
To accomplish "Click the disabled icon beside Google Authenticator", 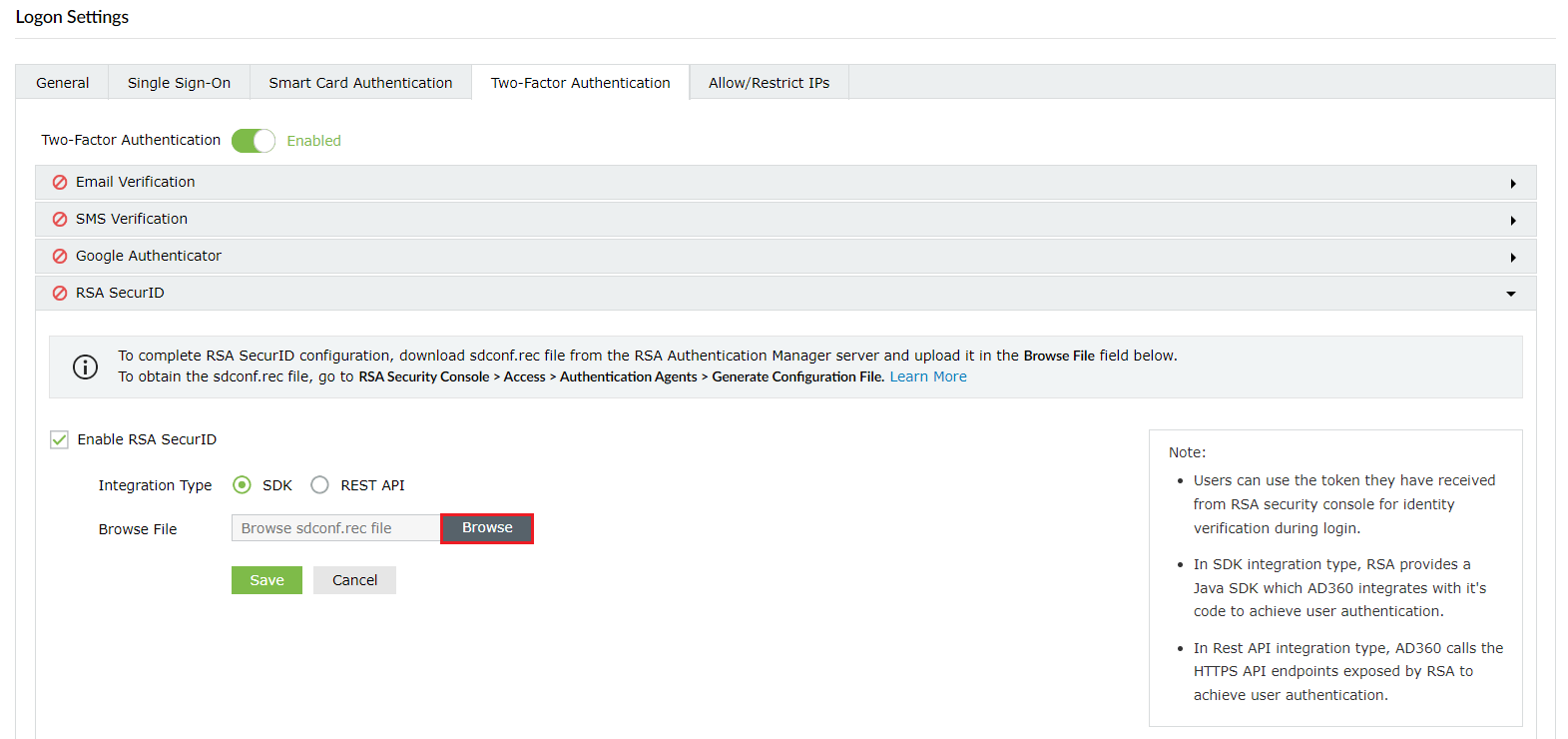I will point(60,256).
